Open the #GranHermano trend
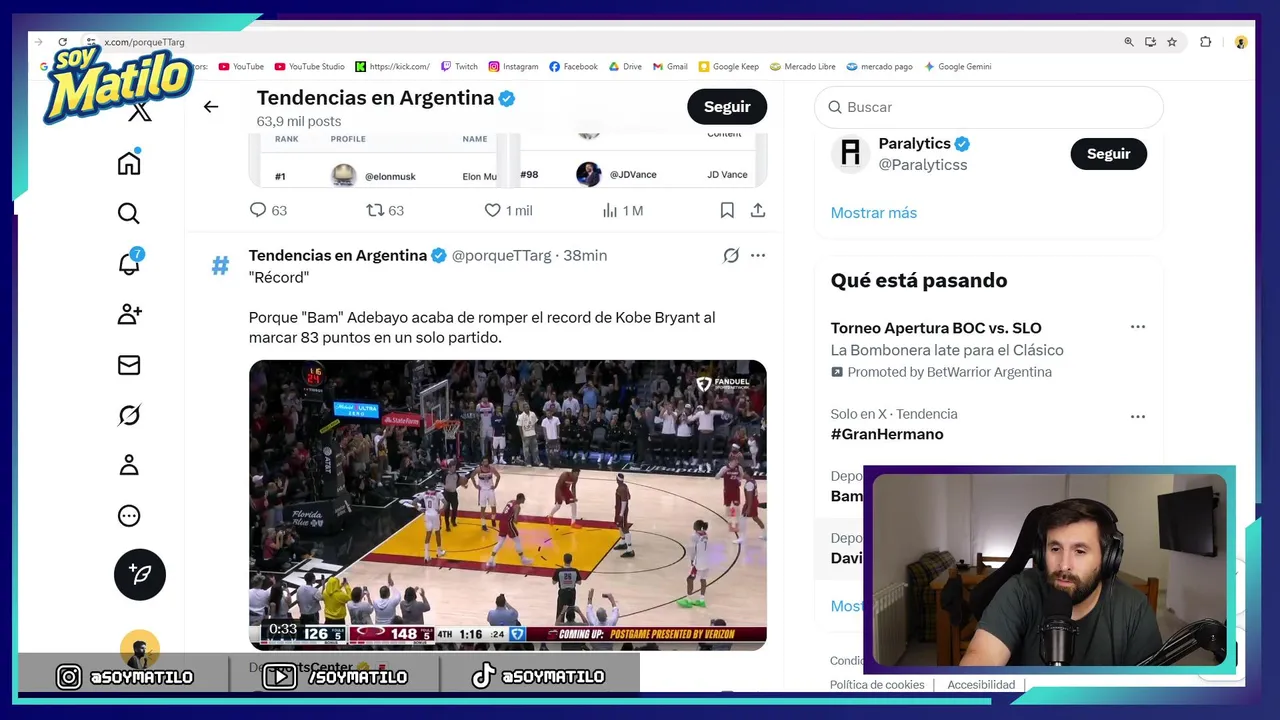The height and width of the screenshot is (720, 1280). (887, 434)
